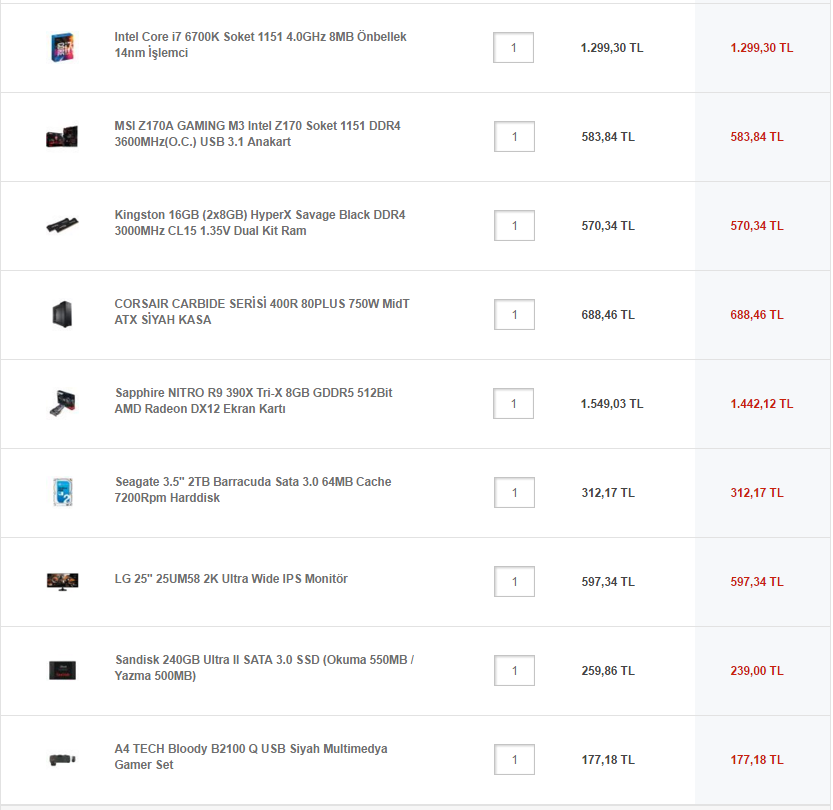Click the A4 Tech Bloody gamer set thumbnail
Viewport: 833px width, 810px height.
tap(63, 760)
